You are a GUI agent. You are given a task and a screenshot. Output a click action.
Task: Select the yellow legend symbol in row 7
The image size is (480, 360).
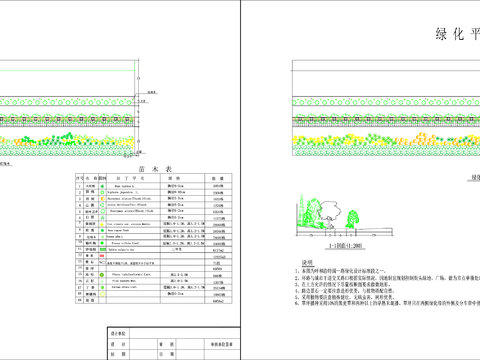pyautogui.click(x=102, y=224)
